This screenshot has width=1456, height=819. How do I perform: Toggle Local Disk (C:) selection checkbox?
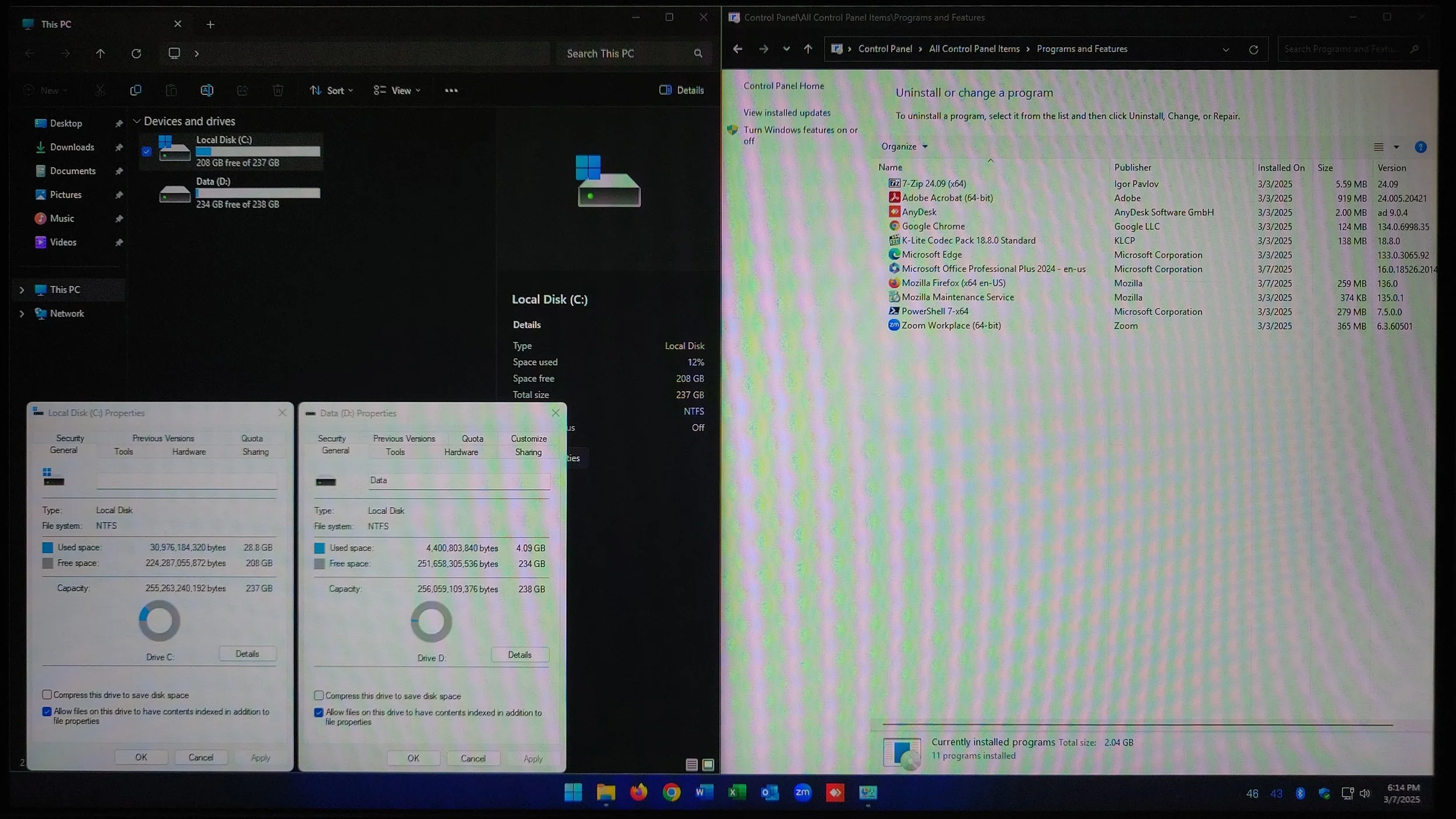147,151
